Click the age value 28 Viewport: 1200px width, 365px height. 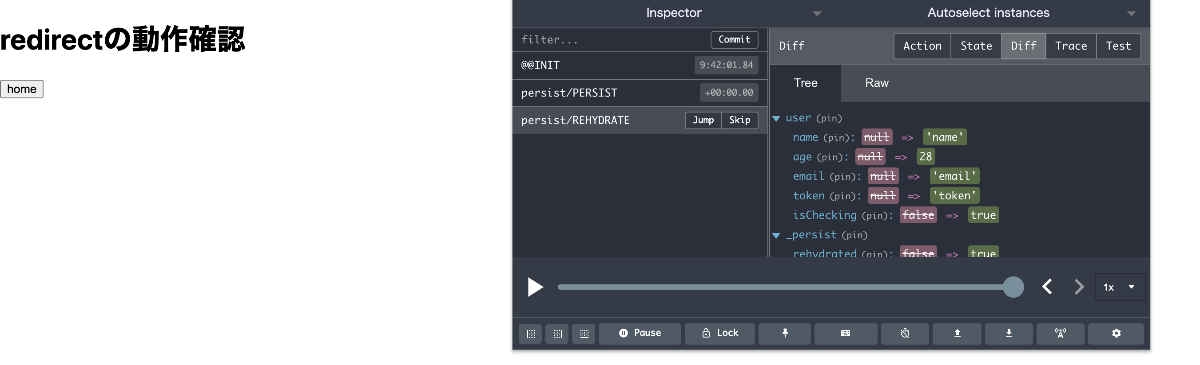click(926, 157)
